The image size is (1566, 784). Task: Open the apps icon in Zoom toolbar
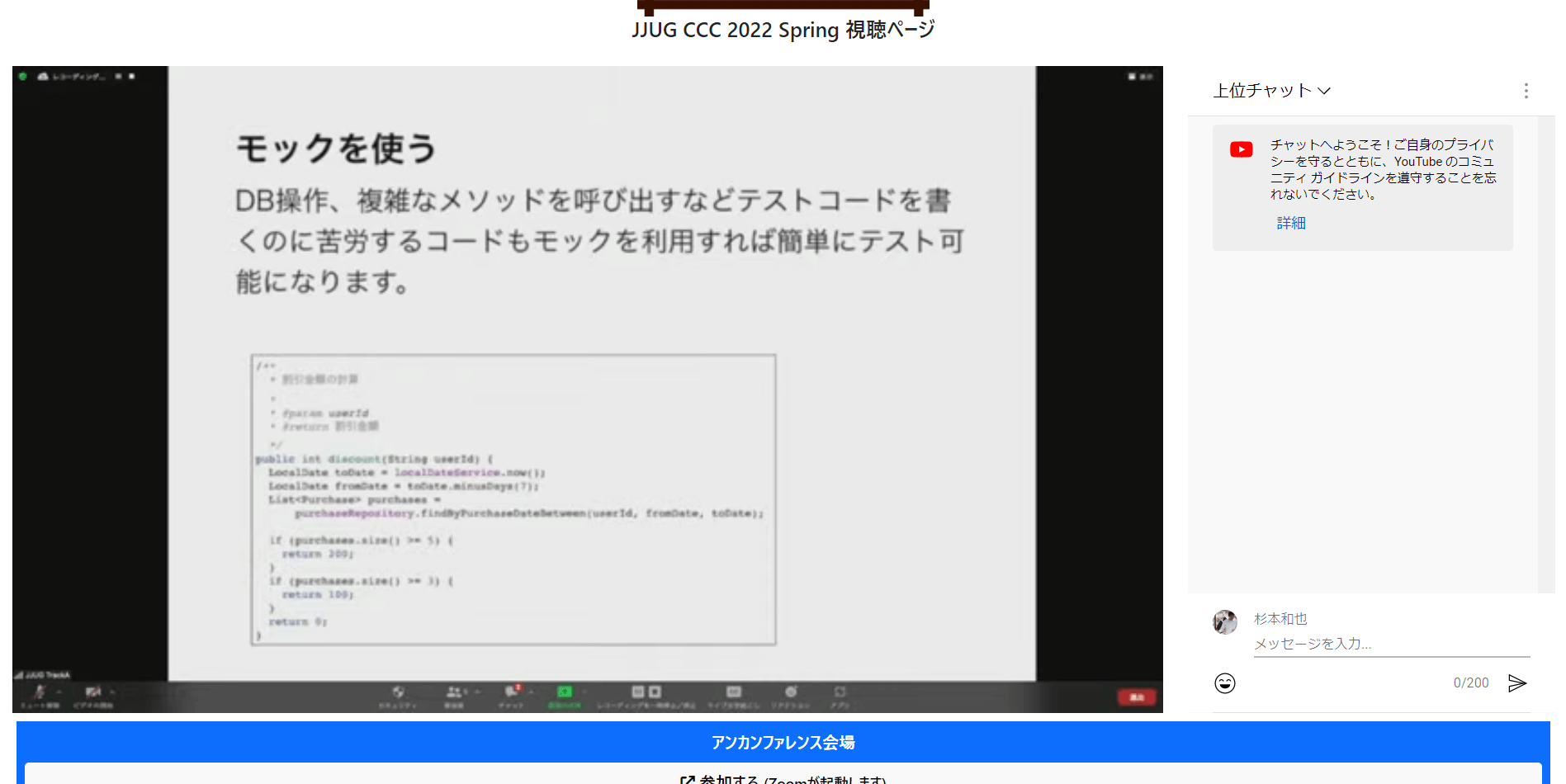[840, 692]
